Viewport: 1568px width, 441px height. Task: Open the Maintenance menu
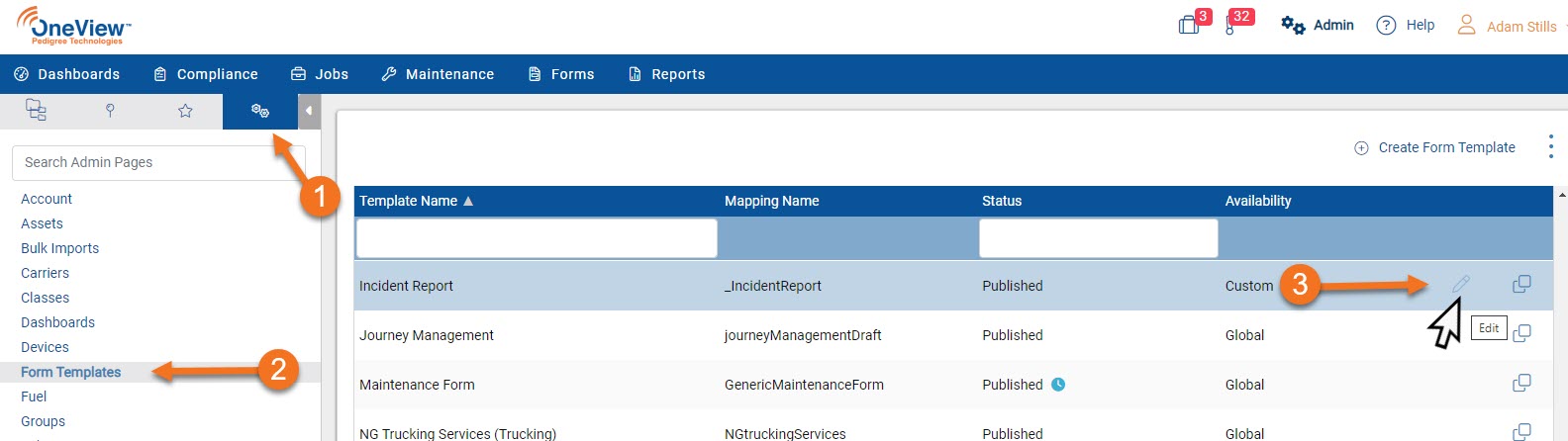pos(438,74)
